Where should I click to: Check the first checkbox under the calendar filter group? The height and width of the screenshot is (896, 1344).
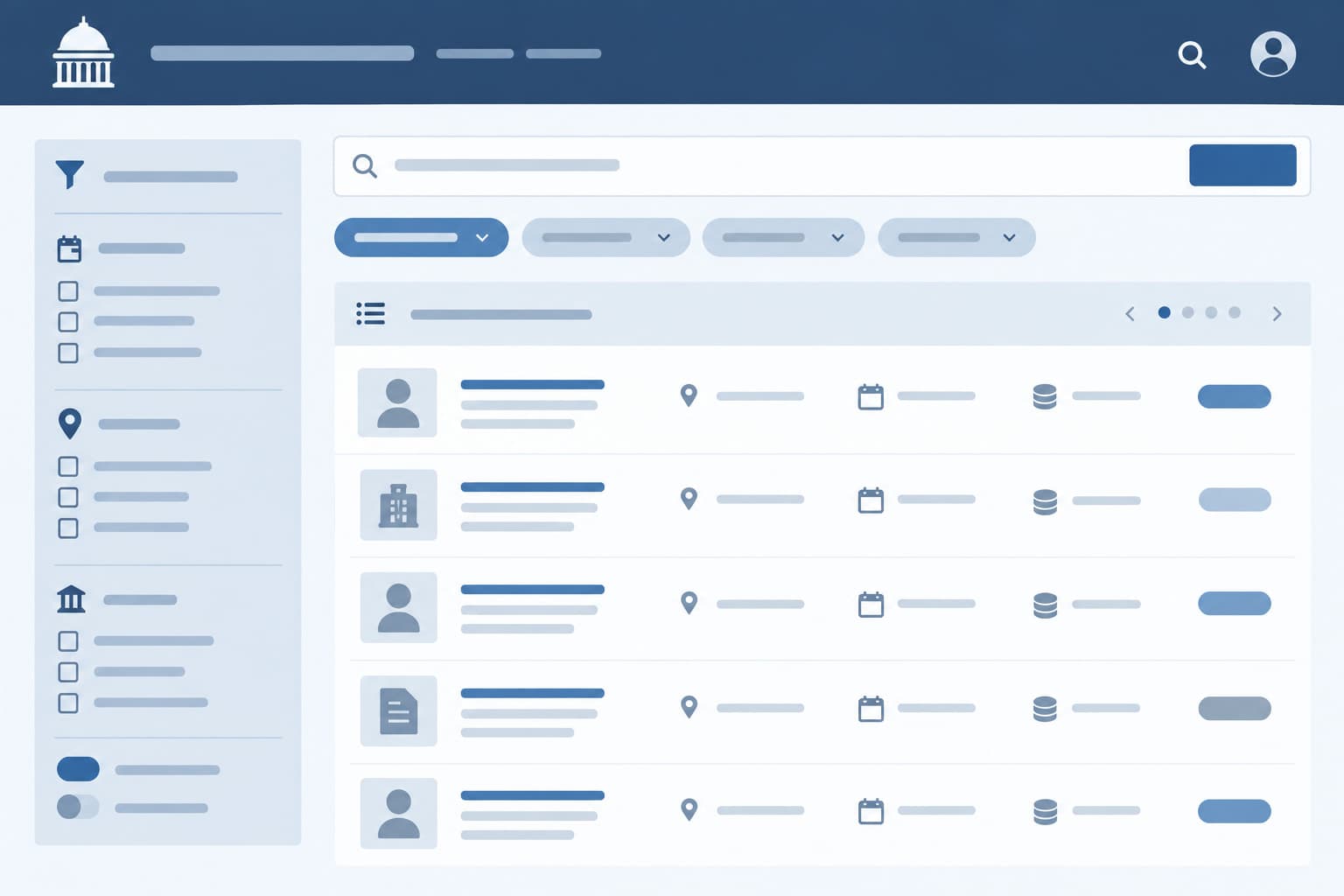[x=68, y=291]
